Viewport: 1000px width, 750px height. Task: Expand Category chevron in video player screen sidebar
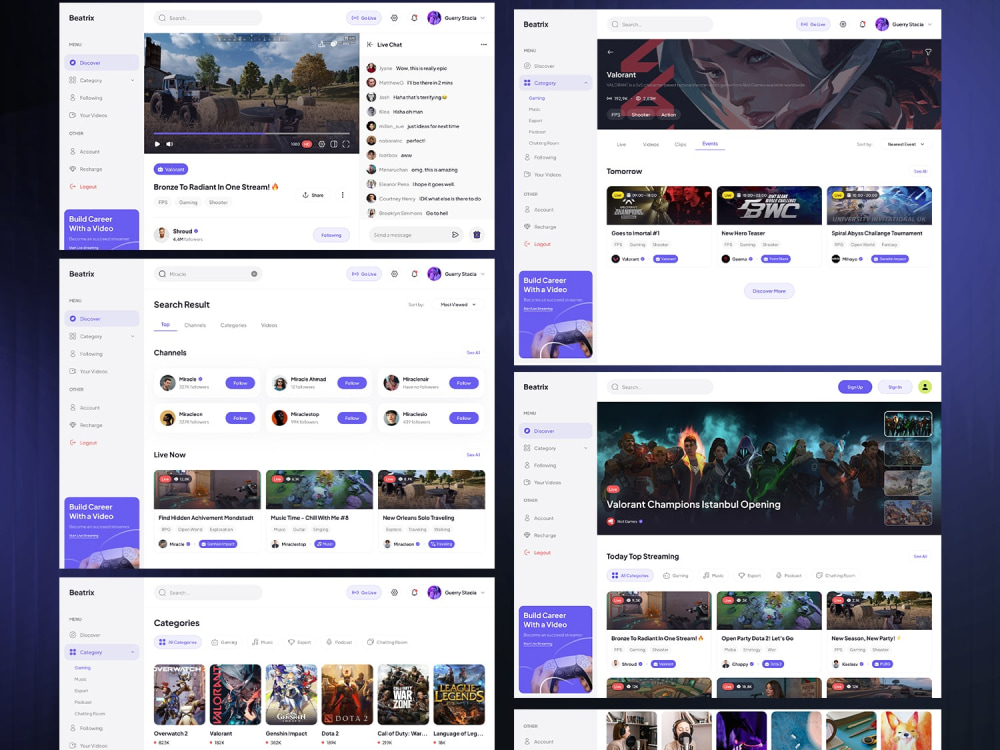click(132, 80)
